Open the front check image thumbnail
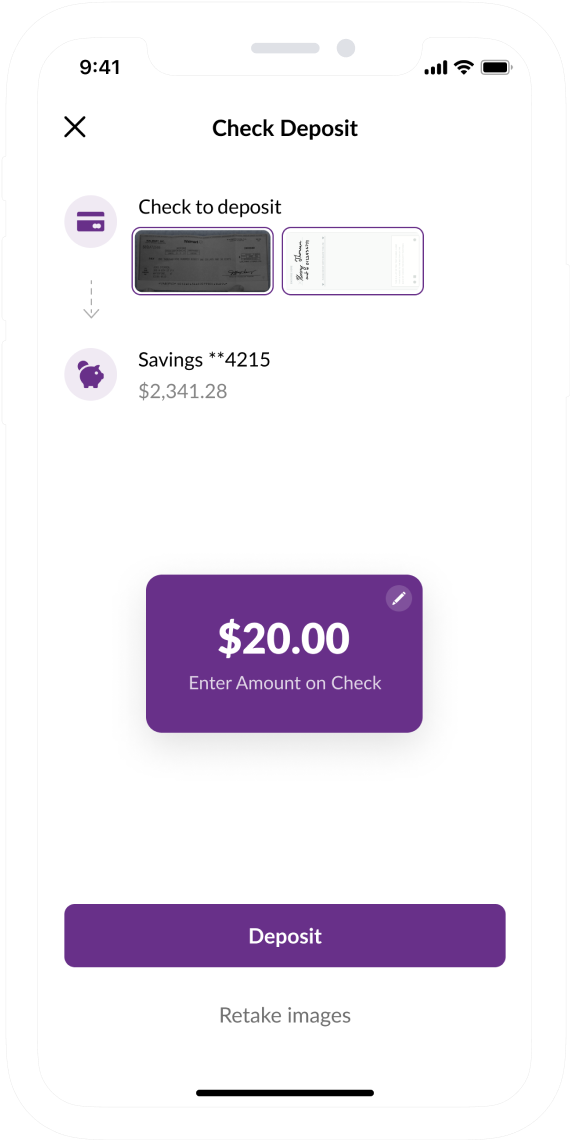The height and width of the screenshot is (1140, 570). pos(203,261)
